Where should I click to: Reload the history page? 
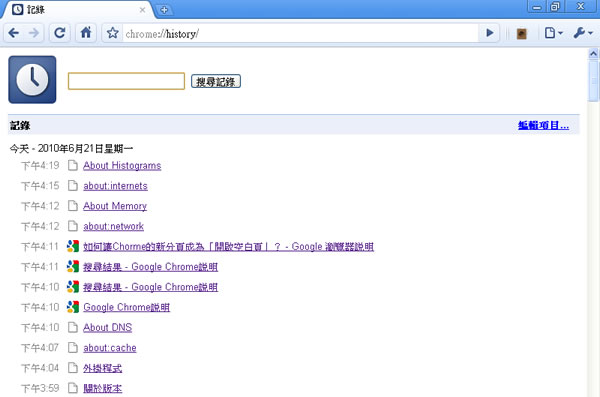tap(60, 33)
